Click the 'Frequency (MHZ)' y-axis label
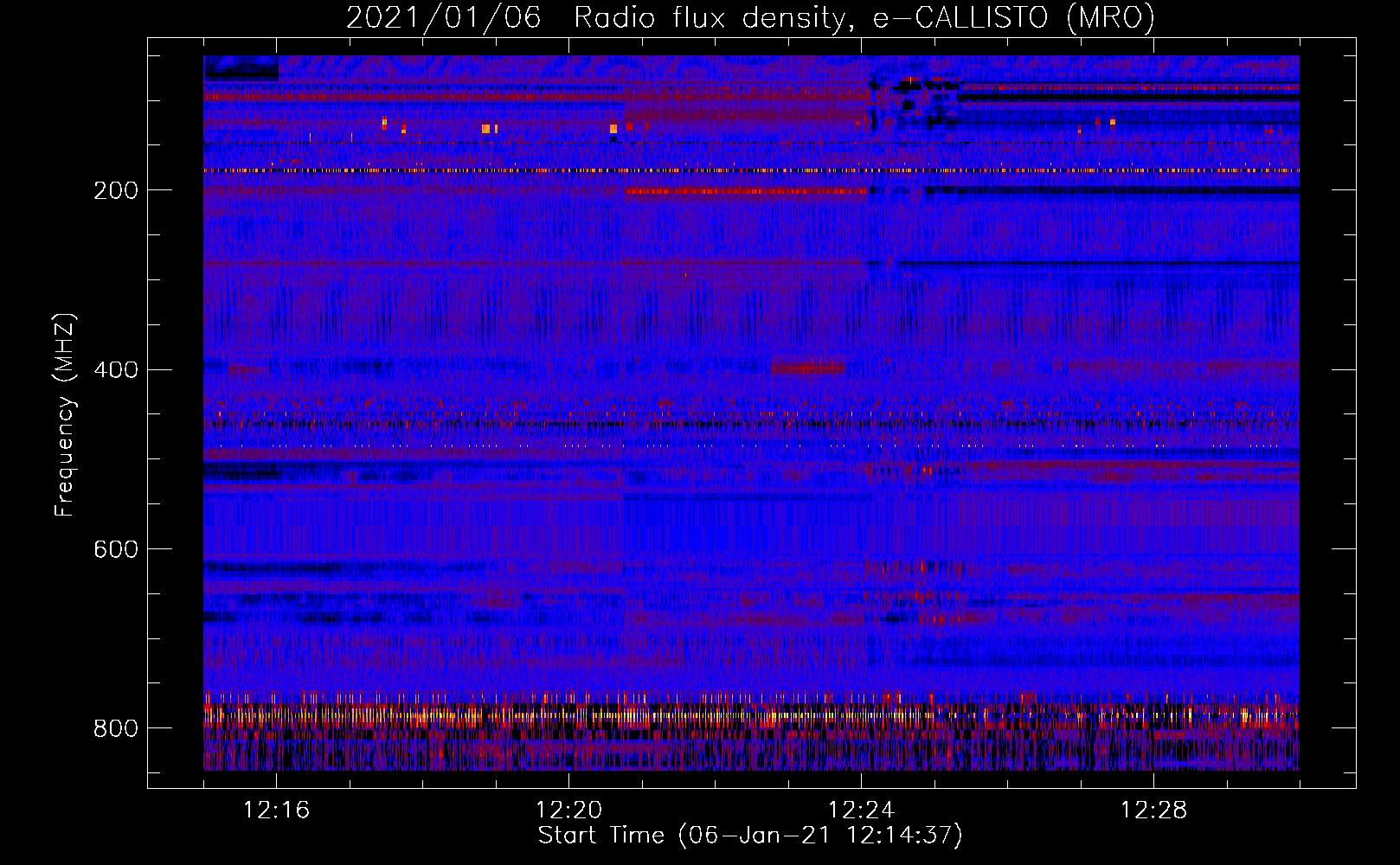 [65, 414]
